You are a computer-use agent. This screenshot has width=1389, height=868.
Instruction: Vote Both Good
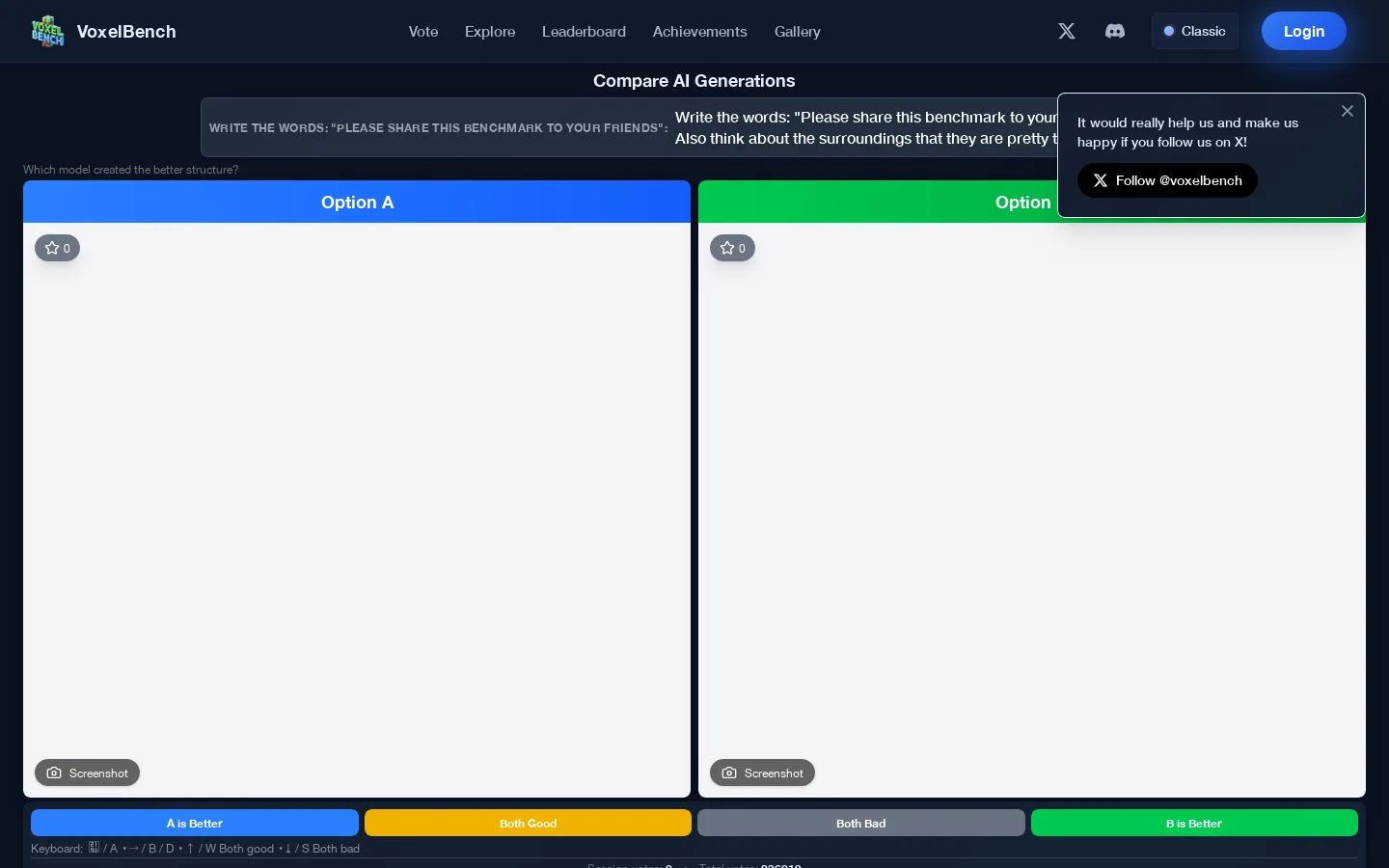[528, 823]
